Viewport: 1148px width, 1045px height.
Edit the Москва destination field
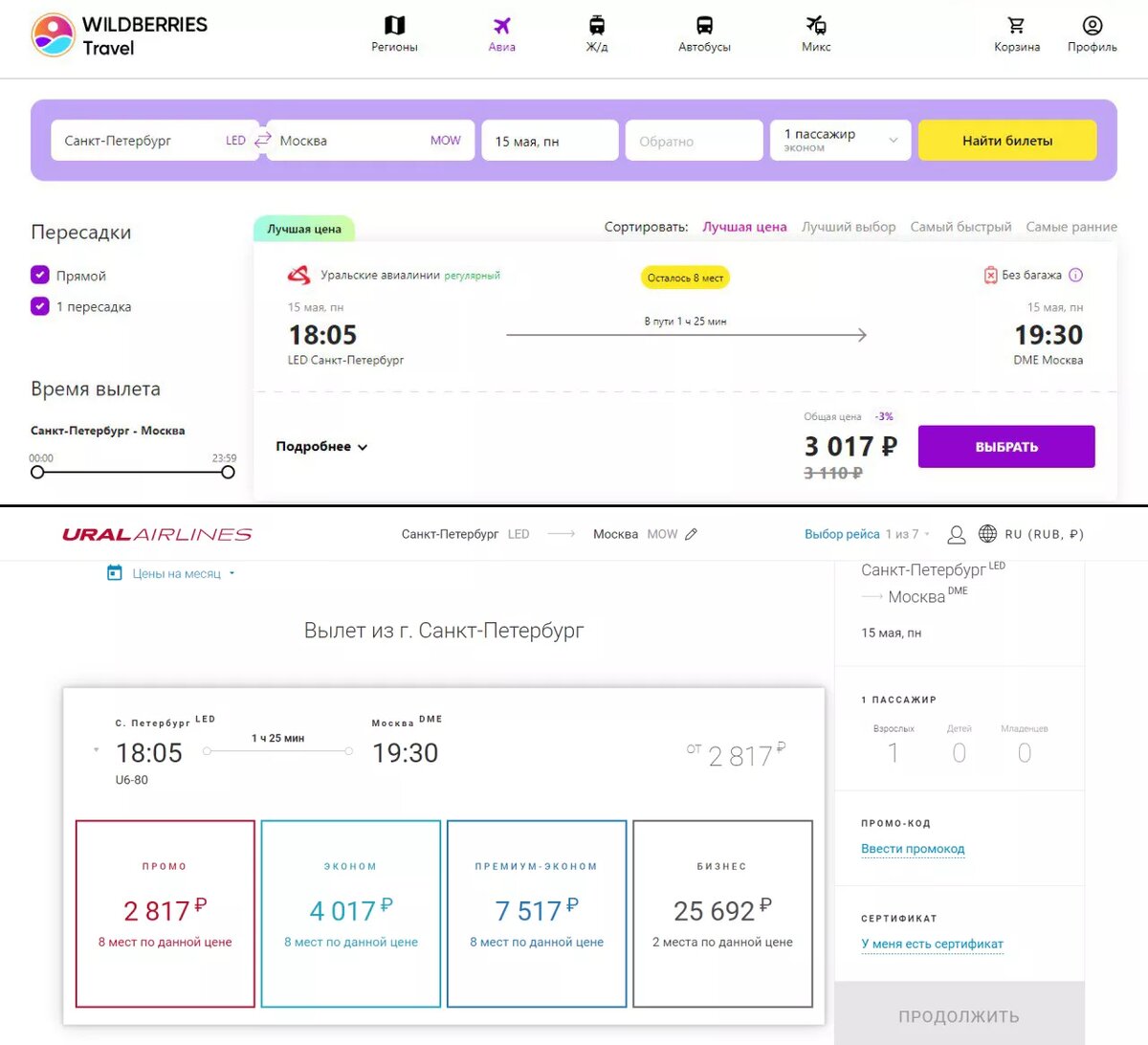pos(371,141)
